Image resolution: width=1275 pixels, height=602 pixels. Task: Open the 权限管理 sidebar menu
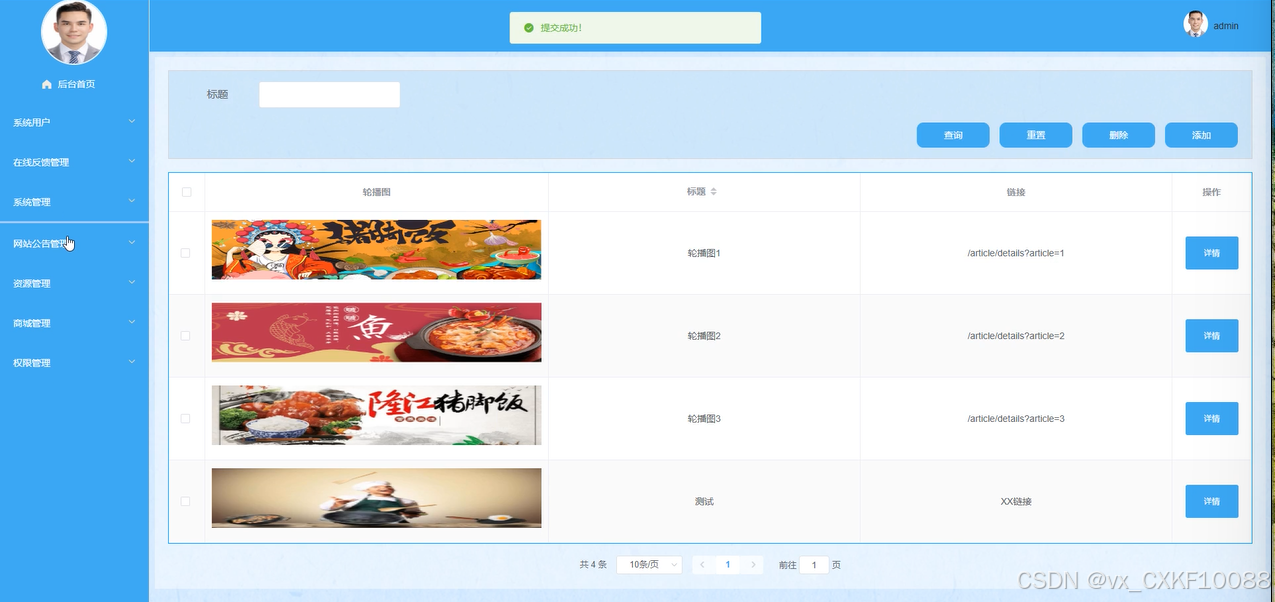tap(74, 363)
